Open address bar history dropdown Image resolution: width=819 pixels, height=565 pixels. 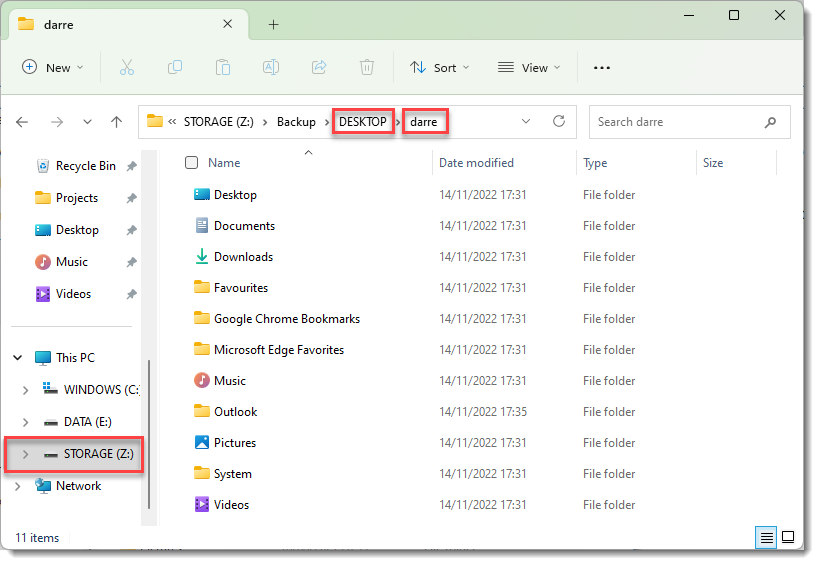(x=526, y=122)
